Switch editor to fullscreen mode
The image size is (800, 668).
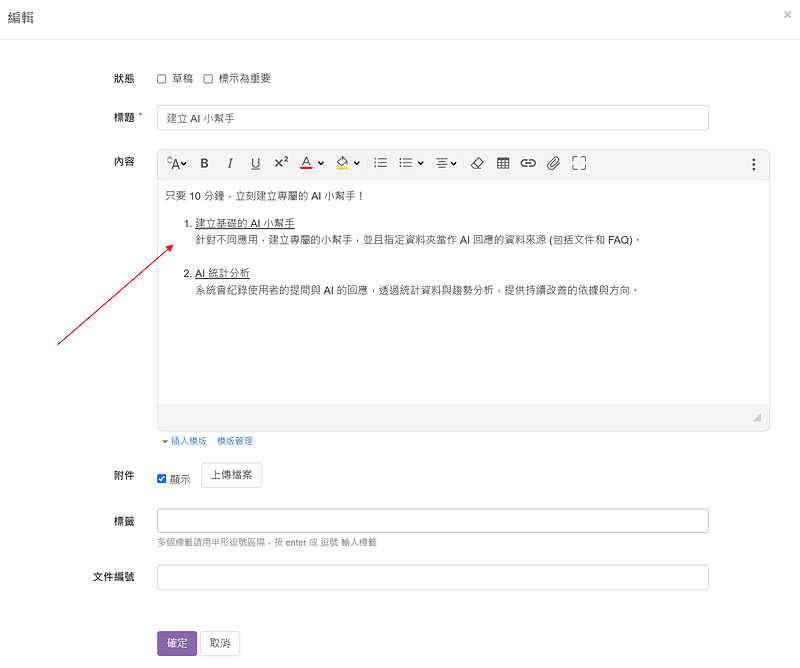click(578, 164)
